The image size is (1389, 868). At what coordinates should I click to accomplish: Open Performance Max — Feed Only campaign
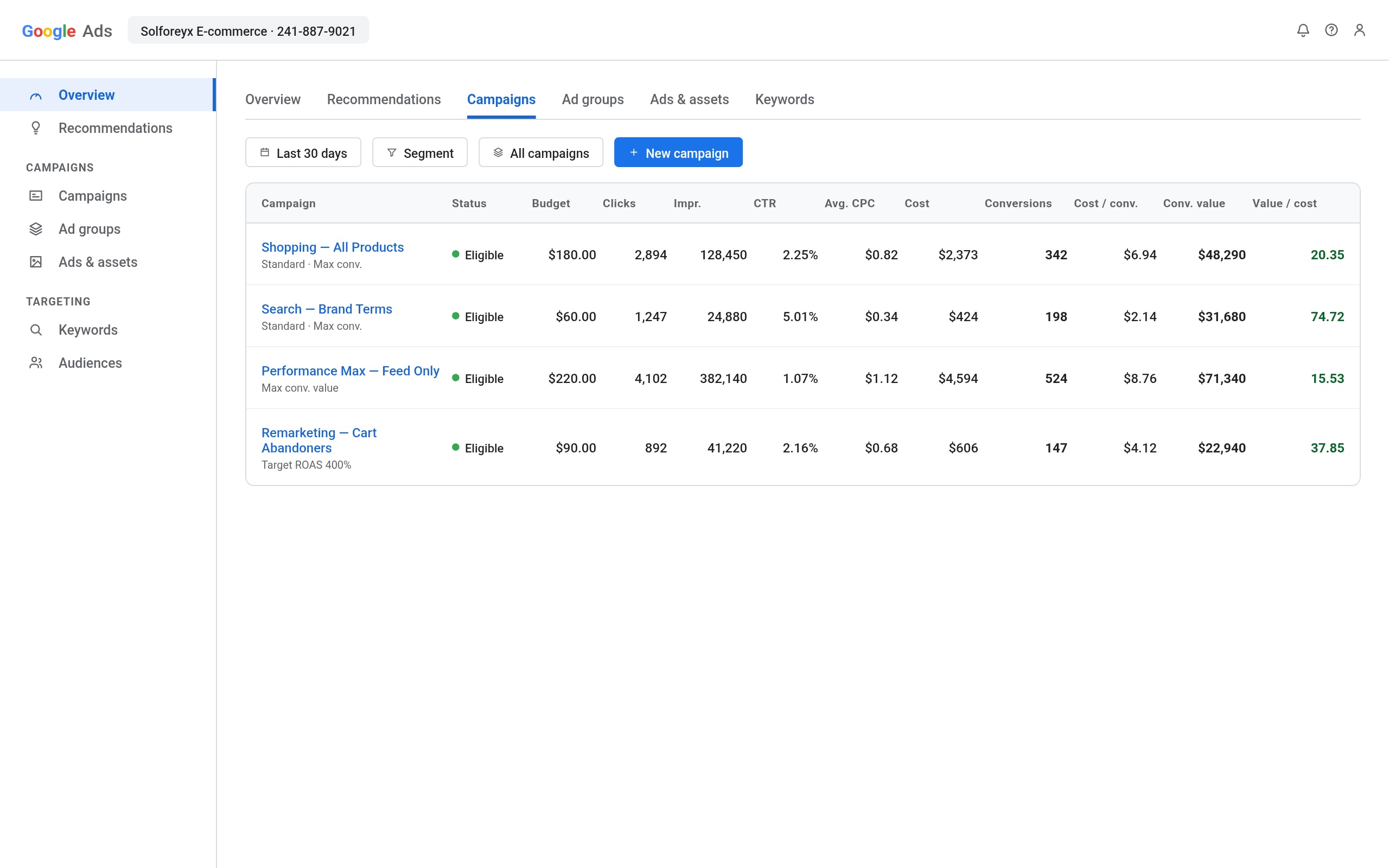pyautogui.click(x=350, y=372)
